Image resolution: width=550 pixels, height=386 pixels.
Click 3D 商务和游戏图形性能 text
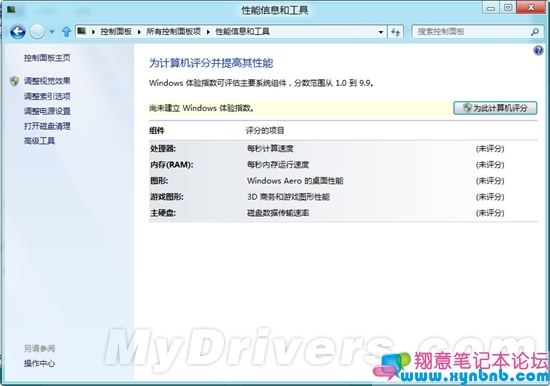click(288, 197)
